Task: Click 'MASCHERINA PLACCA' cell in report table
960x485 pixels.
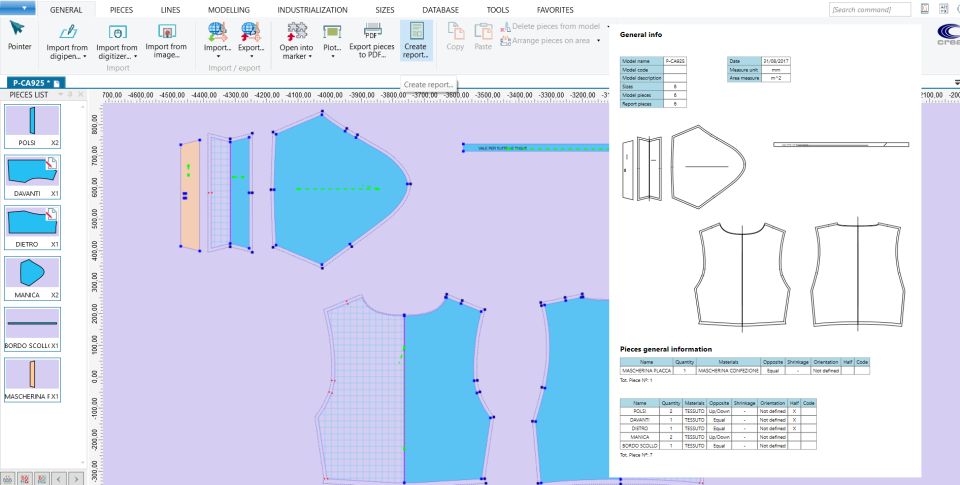Action: pos(646,370)
